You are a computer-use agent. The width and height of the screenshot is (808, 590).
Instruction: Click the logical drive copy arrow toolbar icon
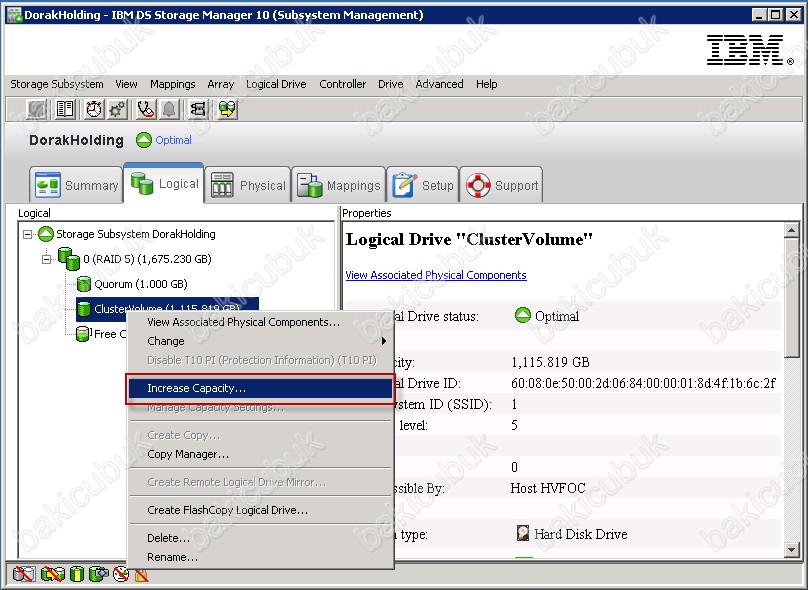pos(227,109)
